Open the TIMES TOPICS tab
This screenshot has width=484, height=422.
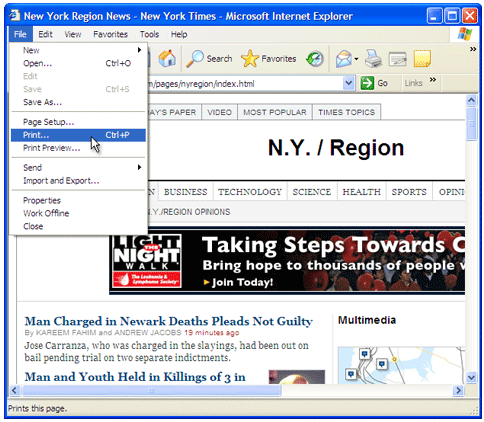[x=346, y=112]
